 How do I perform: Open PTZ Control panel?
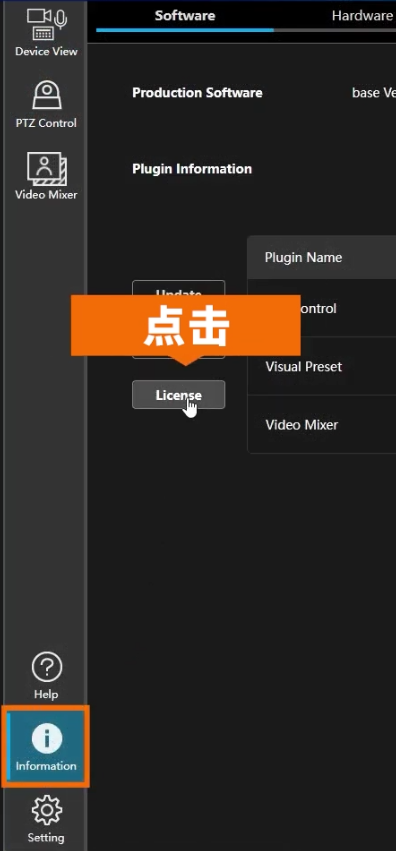pyautogui.click(x=46, y=105)
